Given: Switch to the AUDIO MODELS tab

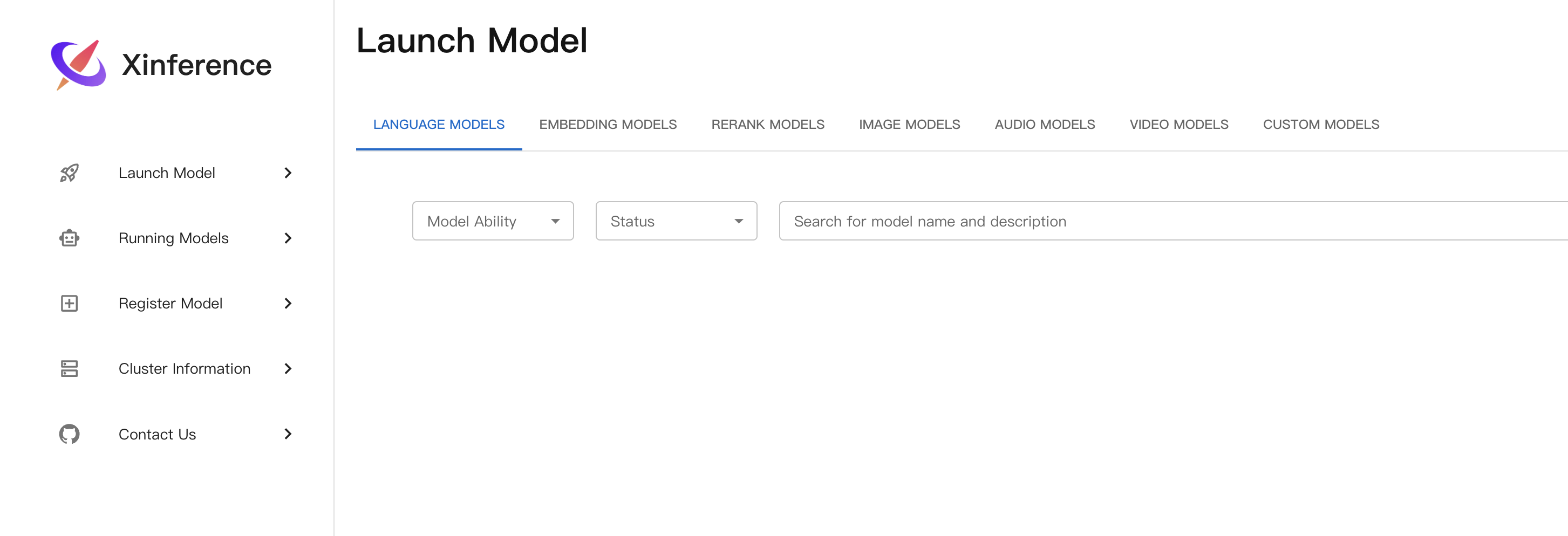Looking at the screenshot, I should pyautogui.click(x=1045, y=124).
